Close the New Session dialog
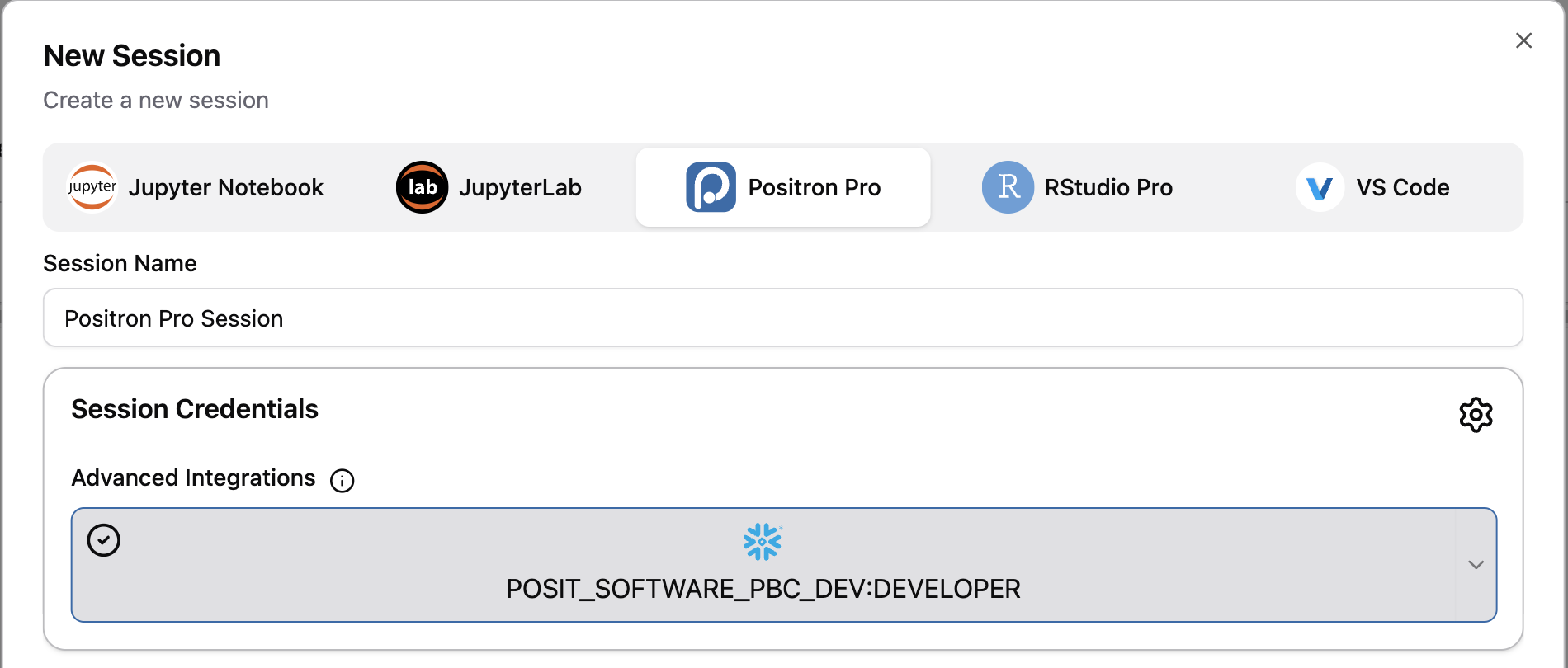Viewport: 1568px width, 668px height. (1523, 40)
